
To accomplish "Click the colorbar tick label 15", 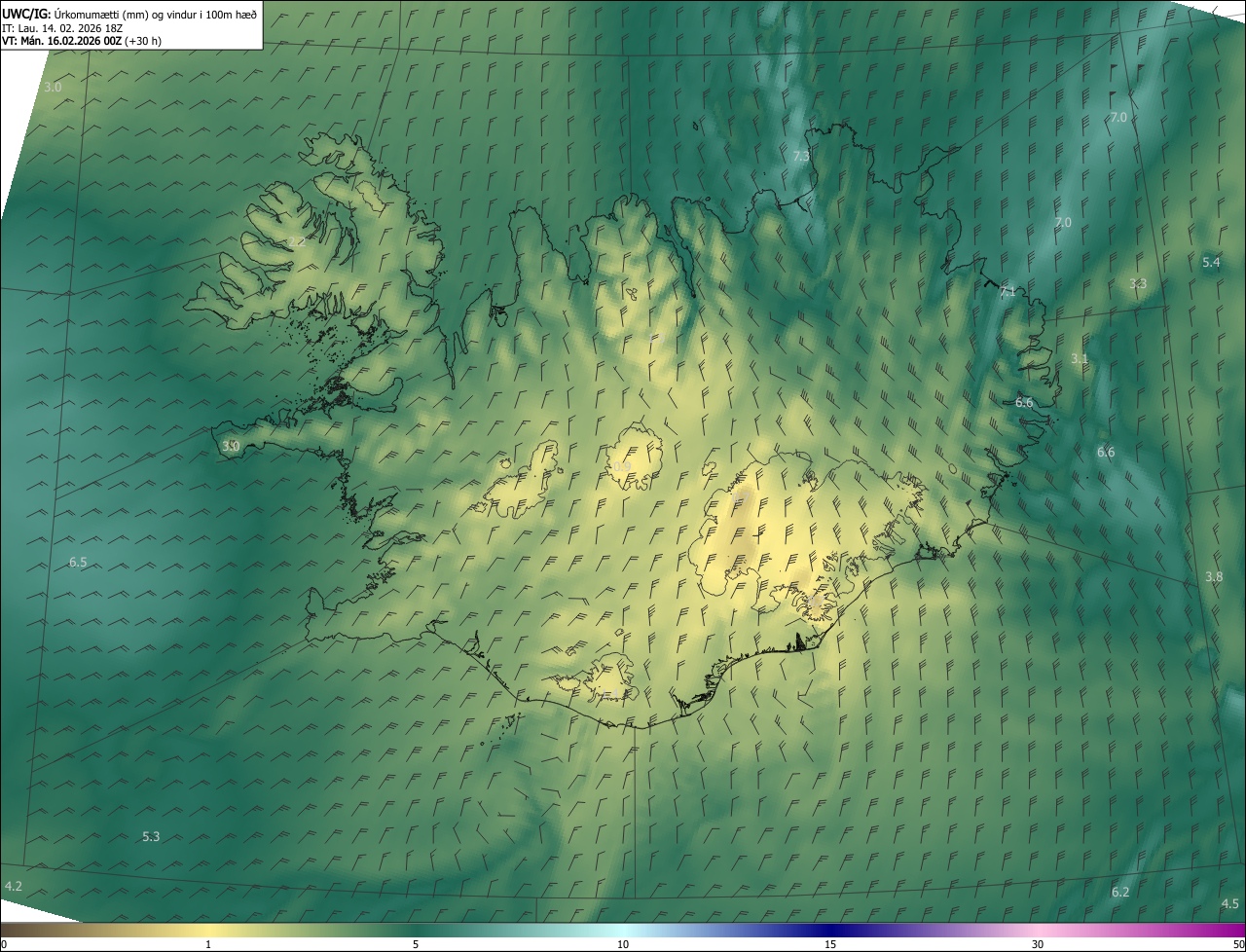I will click(830, 944).
